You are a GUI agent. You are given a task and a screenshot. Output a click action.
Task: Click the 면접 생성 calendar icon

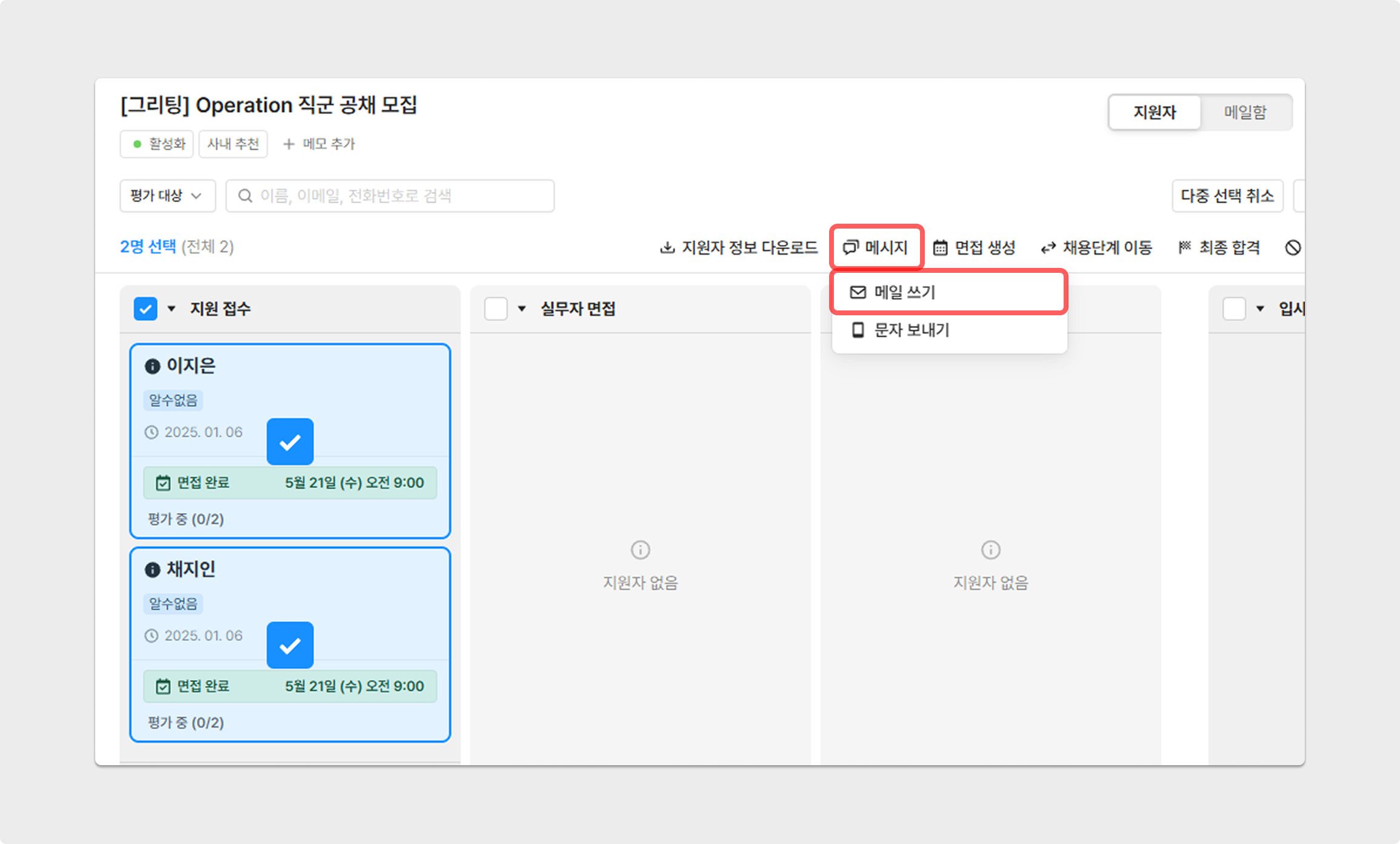coord(940,247)
